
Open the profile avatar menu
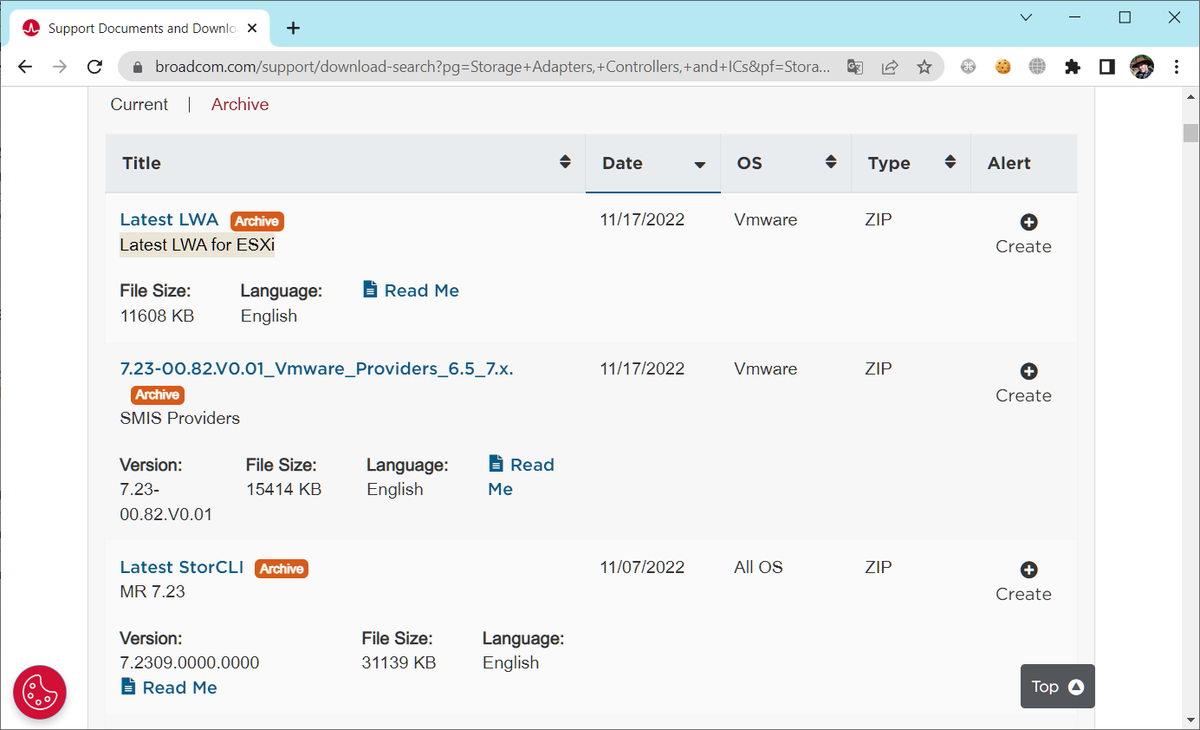click(1142, 67)
